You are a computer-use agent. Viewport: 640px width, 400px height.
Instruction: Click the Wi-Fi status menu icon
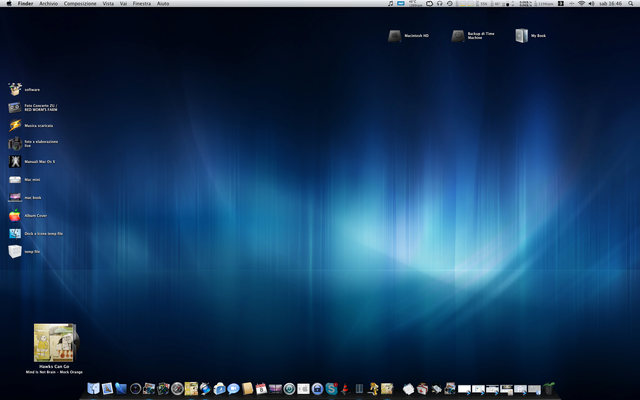click(x=581, y=4)
